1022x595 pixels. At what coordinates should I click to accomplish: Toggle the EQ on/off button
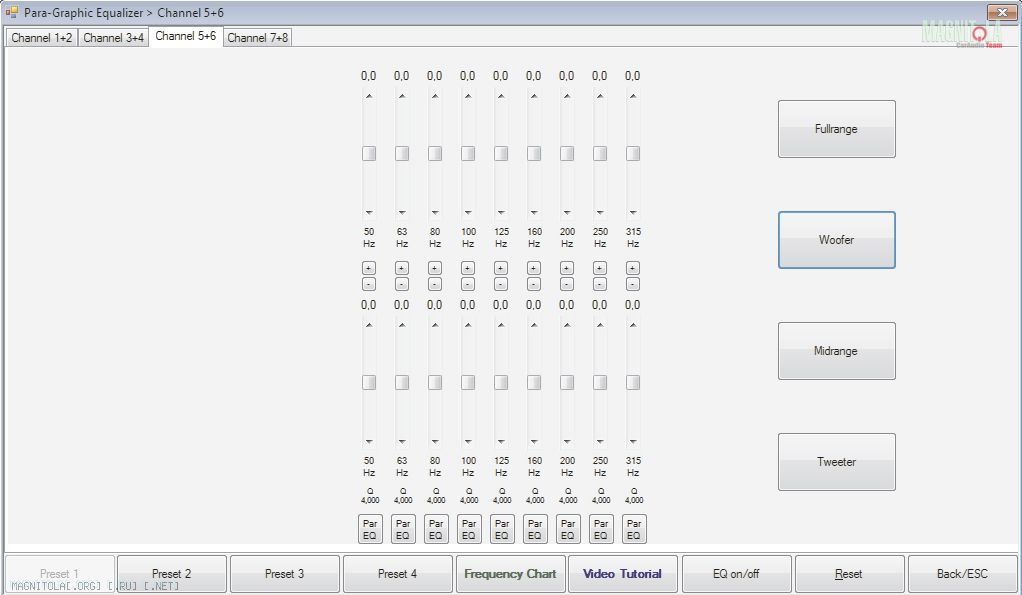coord(736,573)
